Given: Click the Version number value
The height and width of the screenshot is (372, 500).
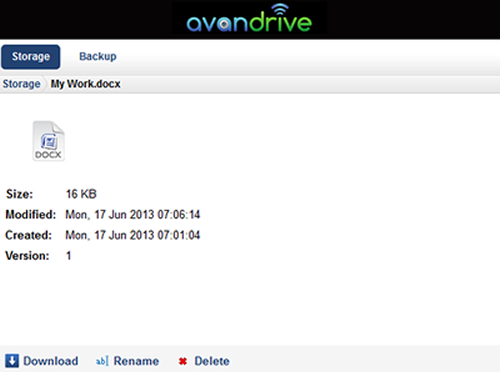Looking at the screenshot, I should point(69,256).
